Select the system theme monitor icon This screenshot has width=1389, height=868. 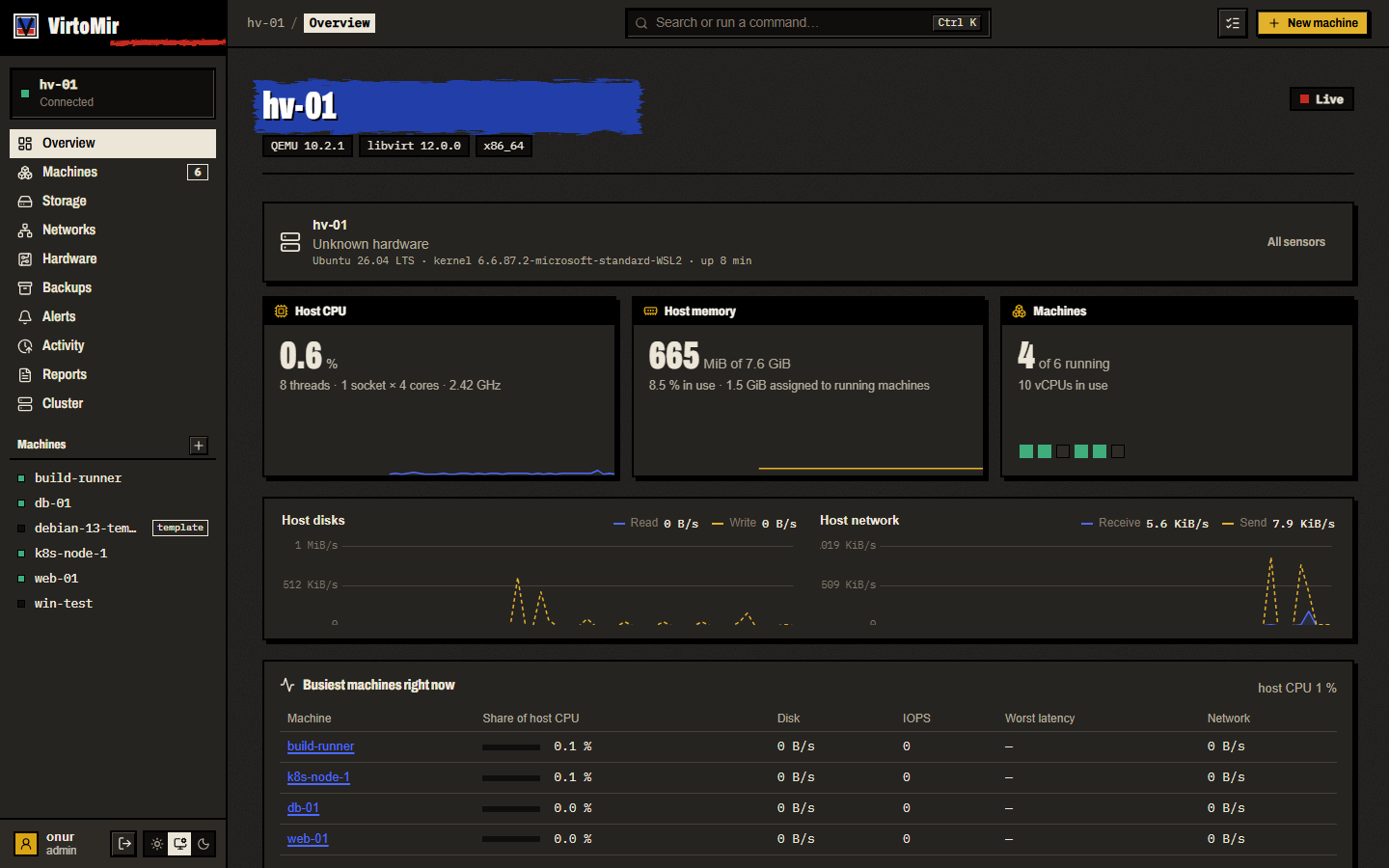(x=180, y=844)
